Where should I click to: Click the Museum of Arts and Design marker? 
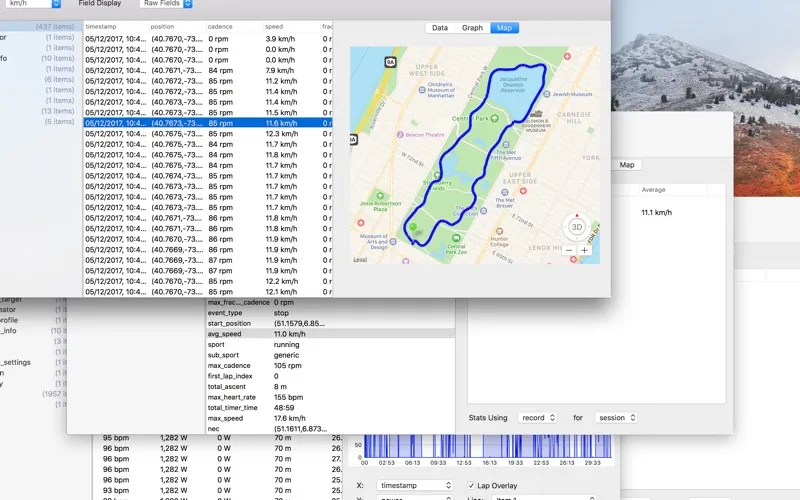pos(393,242)
